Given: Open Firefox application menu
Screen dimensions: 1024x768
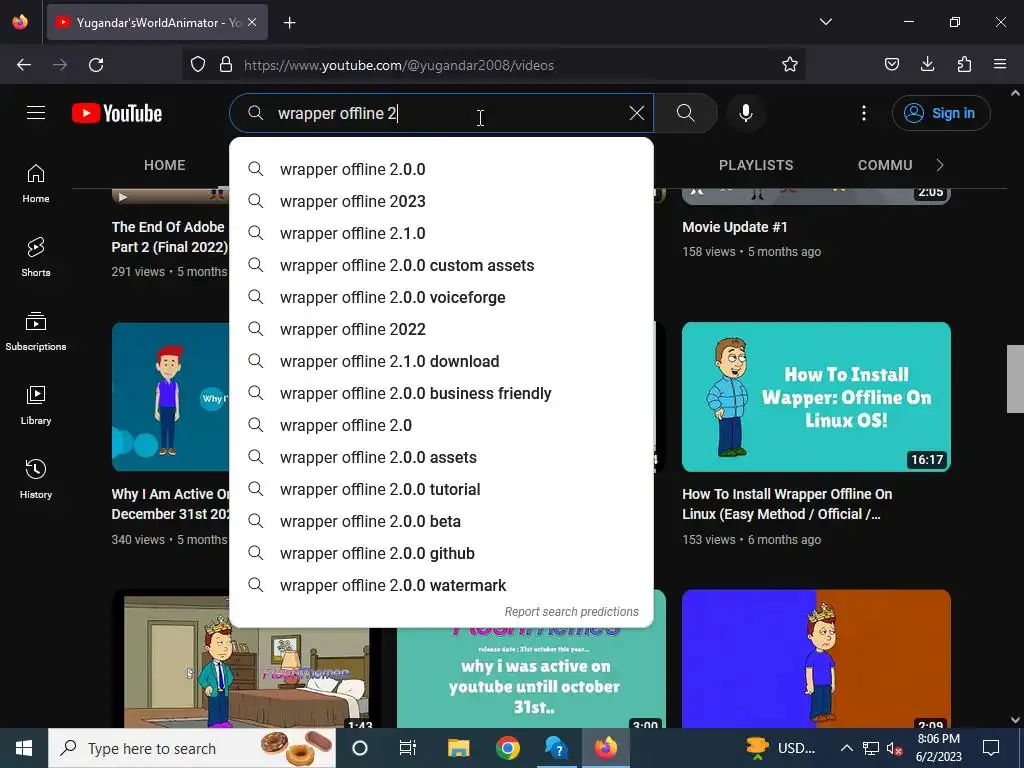Looking at the screenshot, I should coord(1000,65).
